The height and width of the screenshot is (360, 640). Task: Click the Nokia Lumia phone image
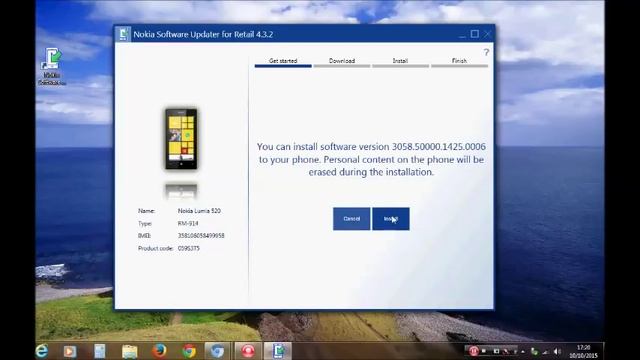click(x=181, y=139)
